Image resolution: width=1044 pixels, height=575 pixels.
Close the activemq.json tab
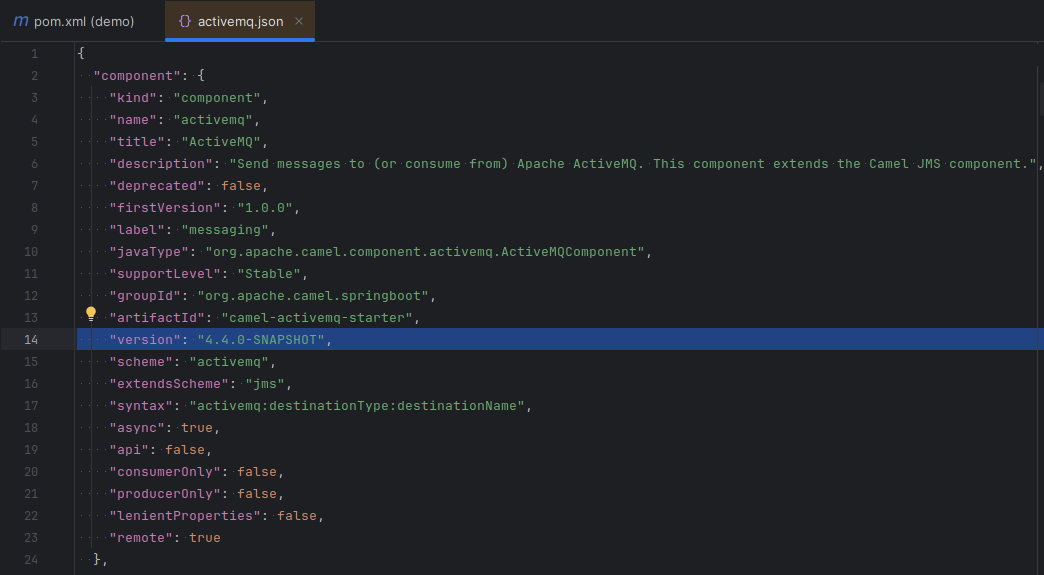pyautogui.click(x=299, y=21)
